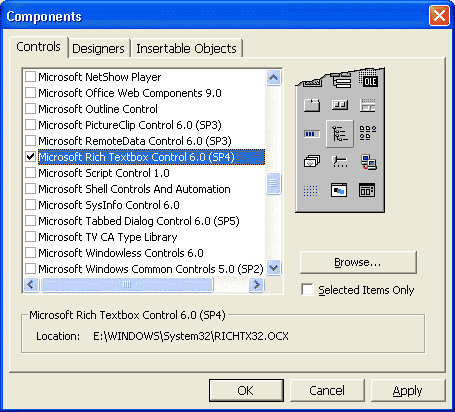The height and width of the screenshot is (412, 455).
Task: Open the Insertable Objects tab
Action: click(x=186, y=49)
